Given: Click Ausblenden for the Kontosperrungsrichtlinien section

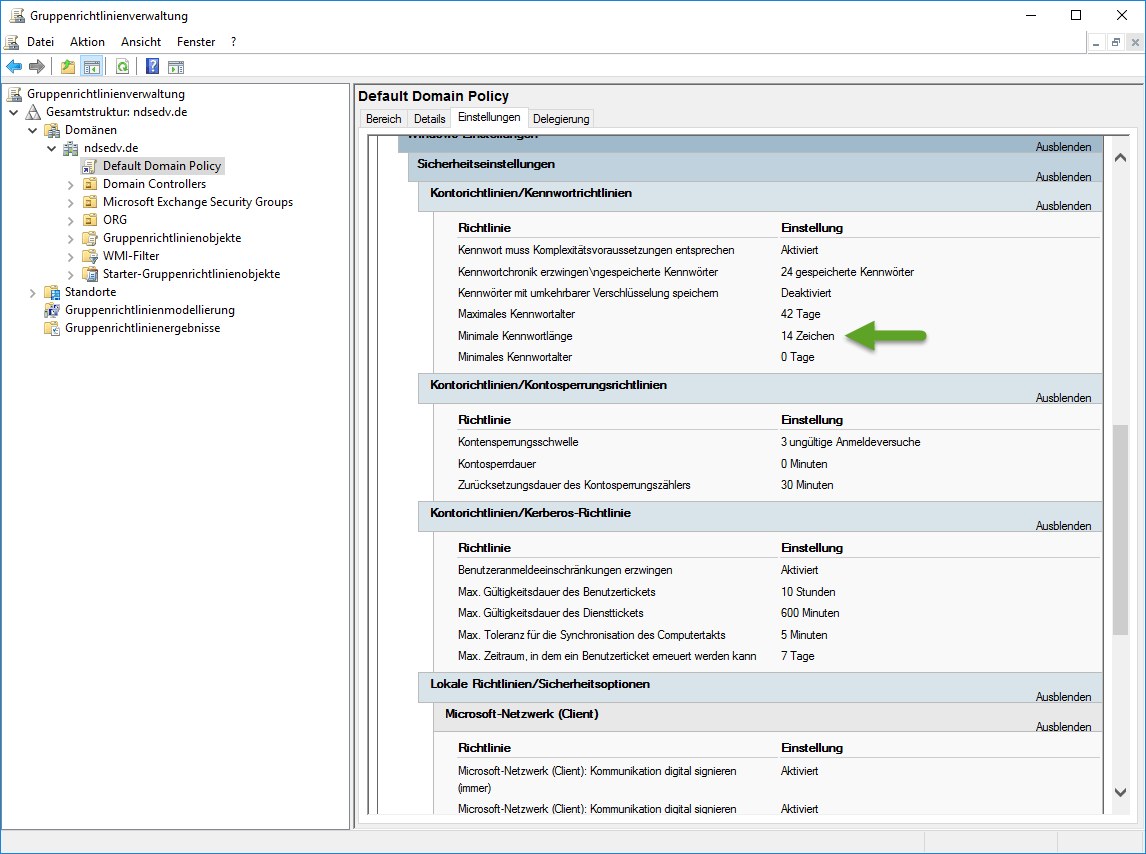Looking at the screenshot, I should [1063, 398].
